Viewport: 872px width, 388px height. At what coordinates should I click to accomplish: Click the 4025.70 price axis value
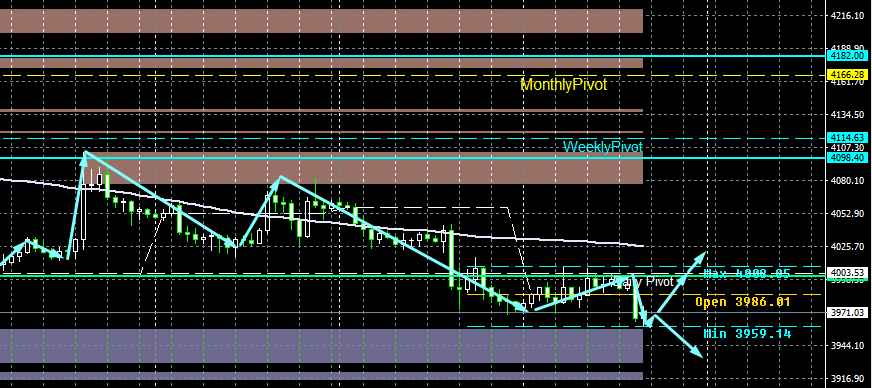(849, 246)
